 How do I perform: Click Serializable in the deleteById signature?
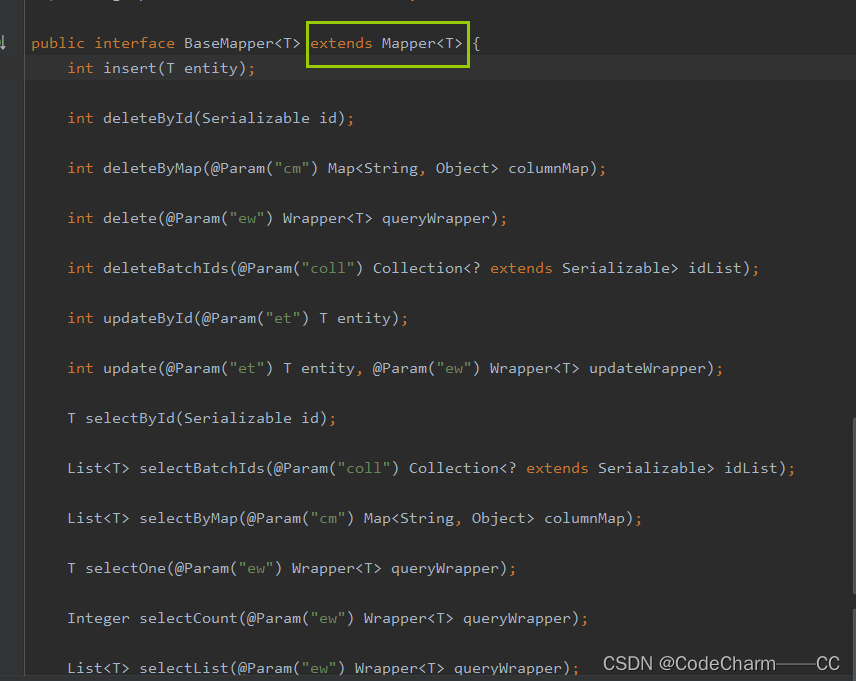(256, 118)
